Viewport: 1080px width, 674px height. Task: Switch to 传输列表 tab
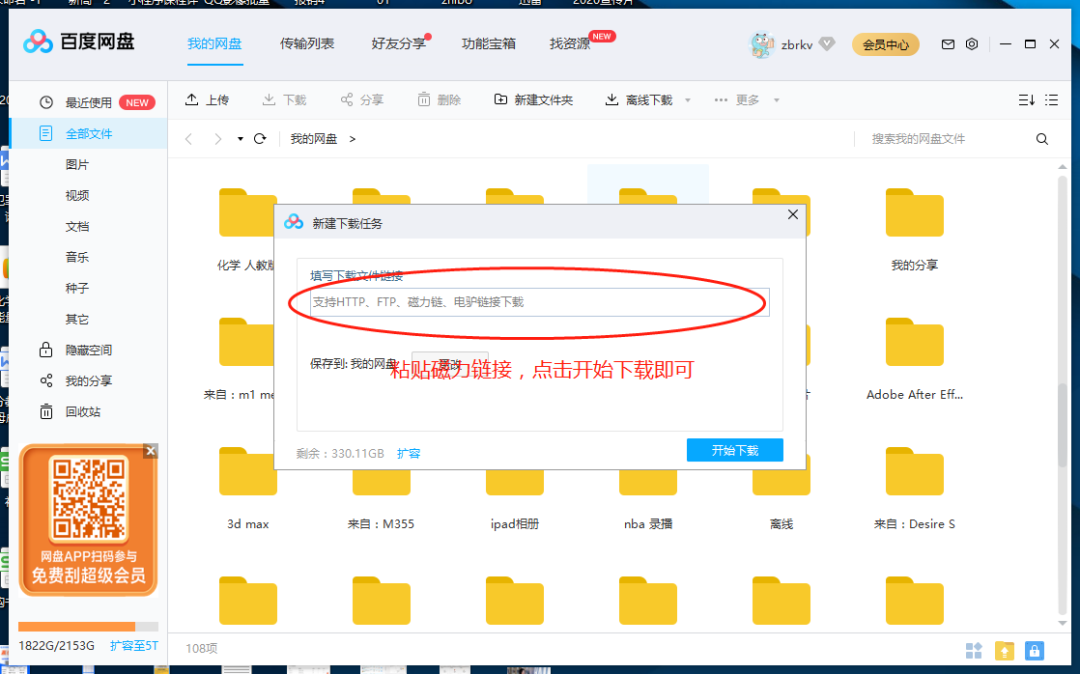coord(307,44)
